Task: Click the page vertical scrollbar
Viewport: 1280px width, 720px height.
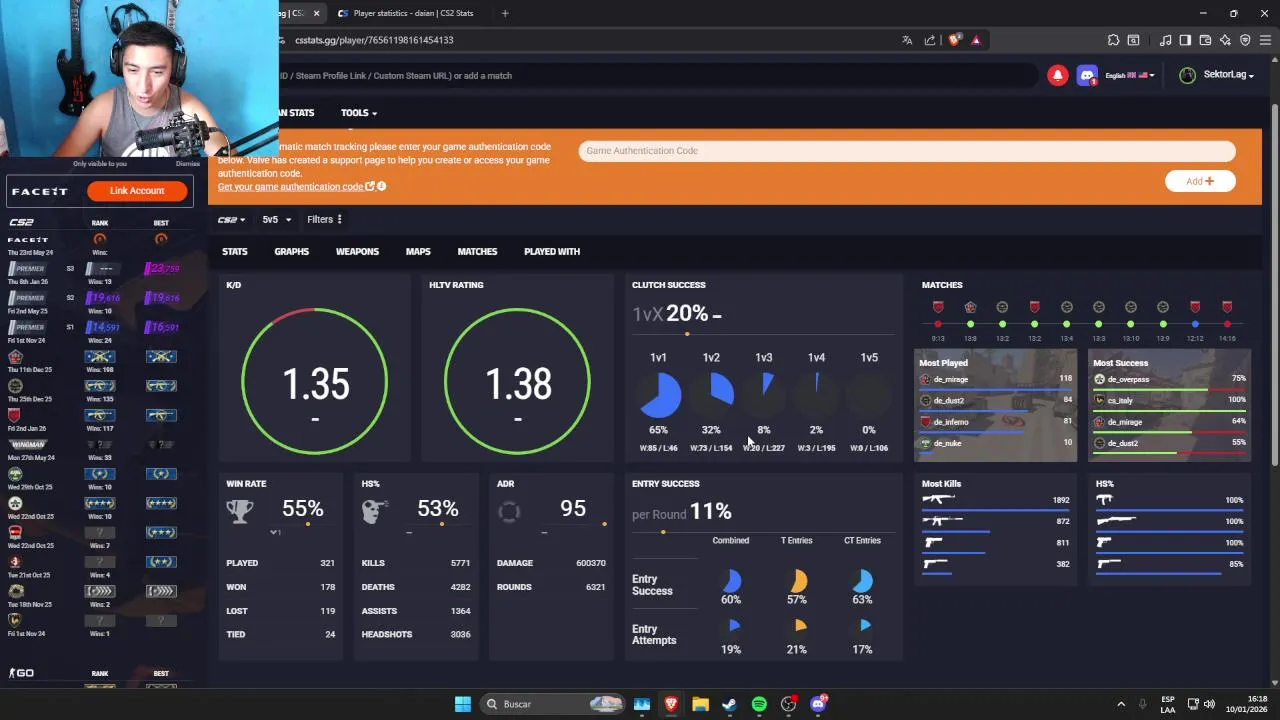Action: [1274, 285]
